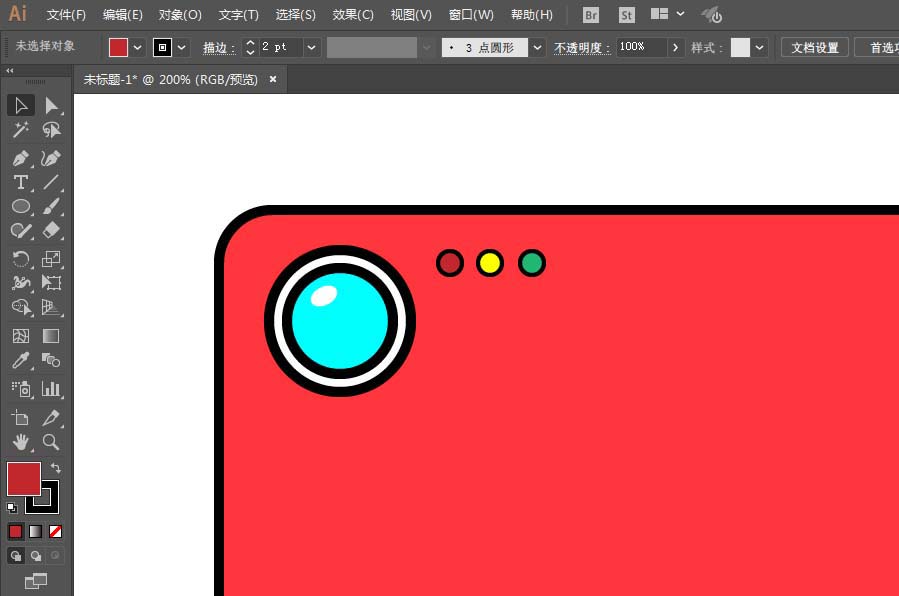Viewport: 899px width, 596px height.
Task: Select the Symbol Sprayer tool
Action: pyautogui.click(x=21, y=389)
